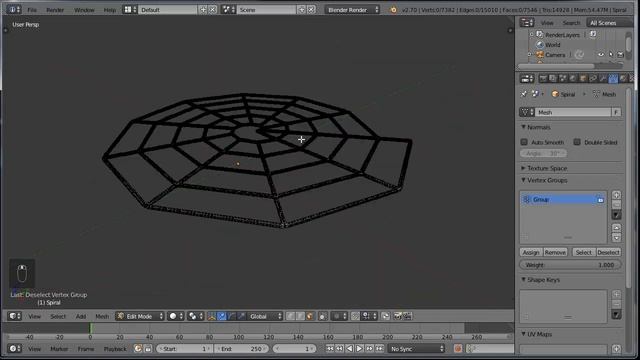The height and width of the screenshot is (360, 640).
Task: Enable the Auto Smooth checkbox
Action: (524, 142)
